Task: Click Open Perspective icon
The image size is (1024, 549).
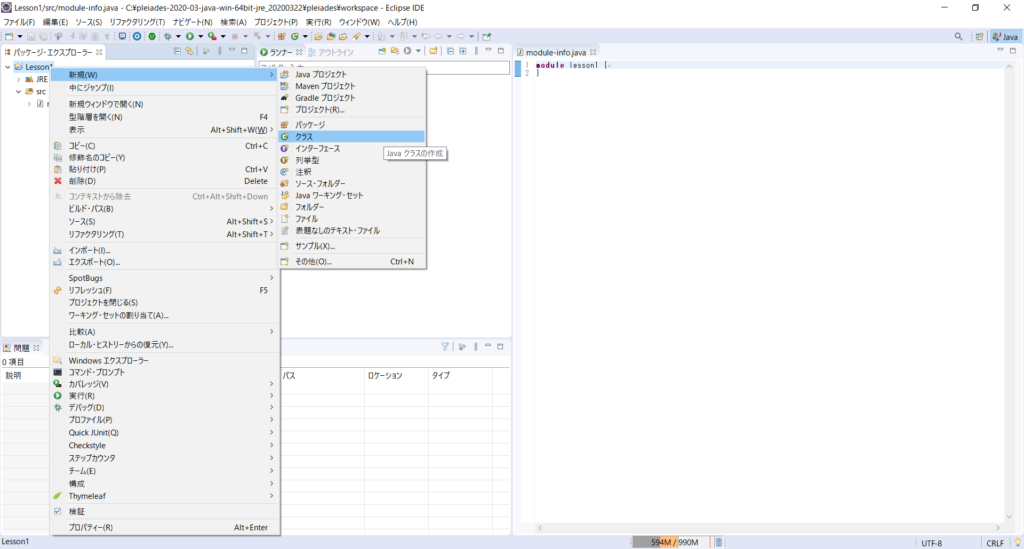Action: coord(979,37)
